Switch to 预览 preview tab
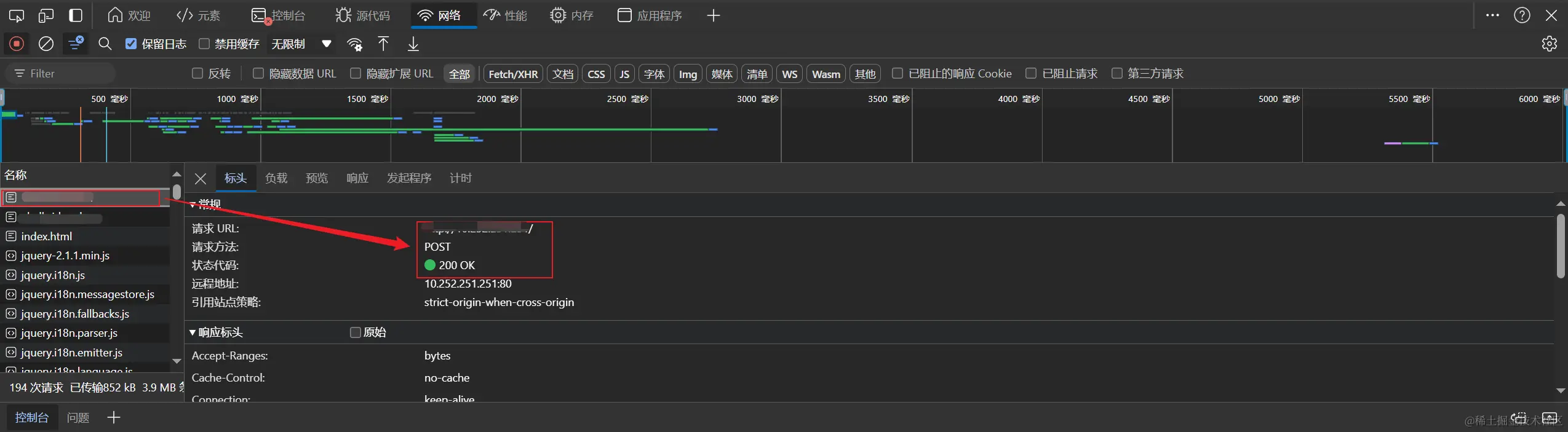1568x432 pixels. coord(317,178)
